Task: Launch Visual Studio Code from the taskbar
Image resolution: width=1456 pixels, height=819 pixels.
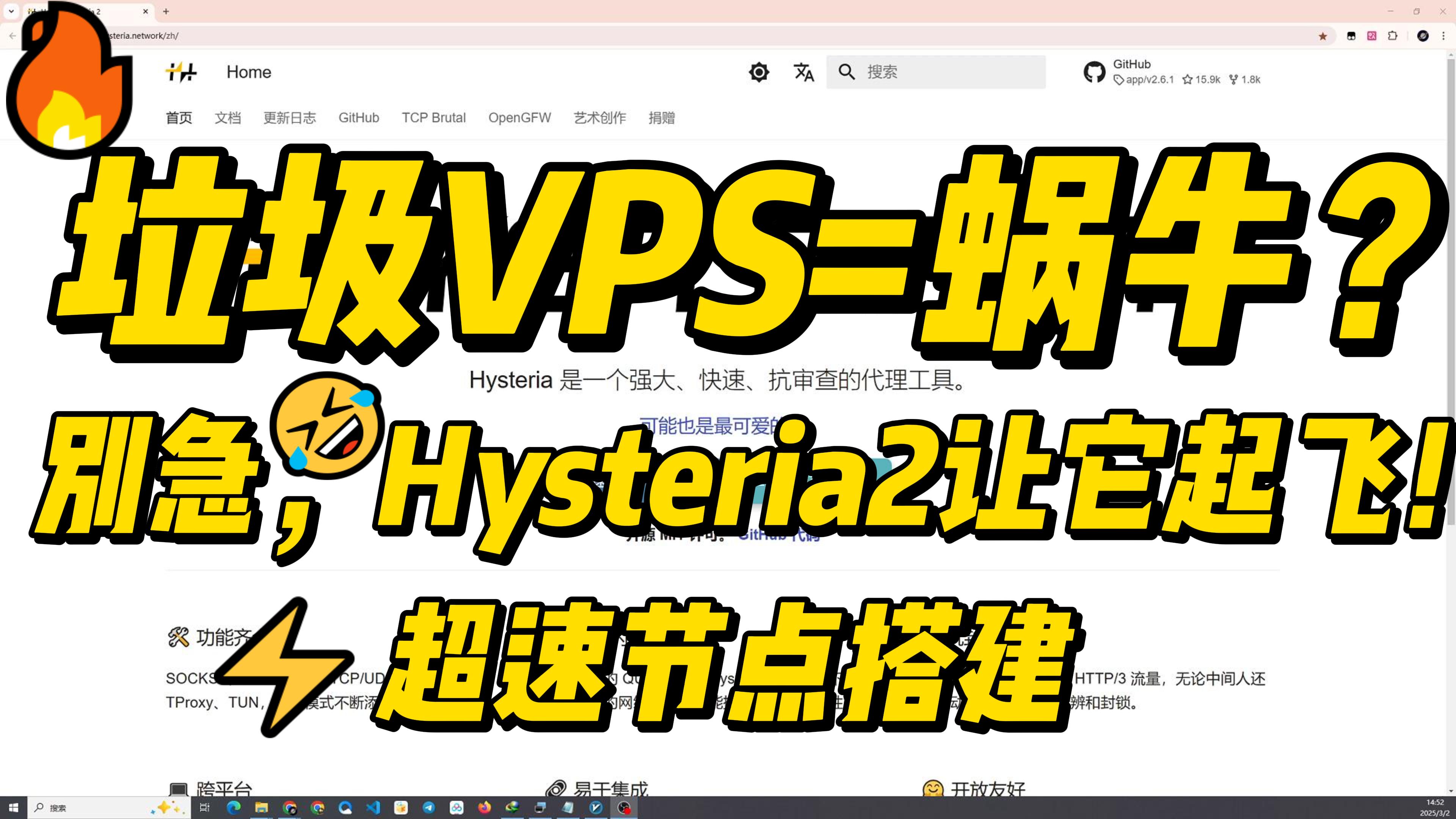Action: 373,808
